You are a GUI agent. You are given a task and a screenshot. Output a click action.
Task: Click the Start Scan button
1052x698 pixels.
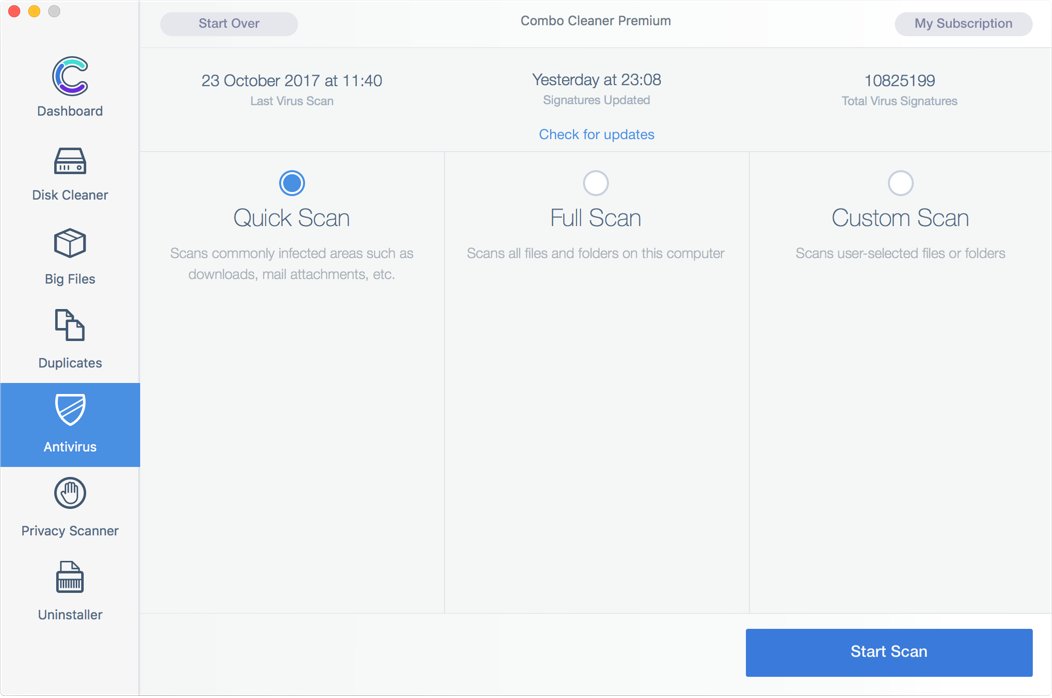click(x=889, y=652)
